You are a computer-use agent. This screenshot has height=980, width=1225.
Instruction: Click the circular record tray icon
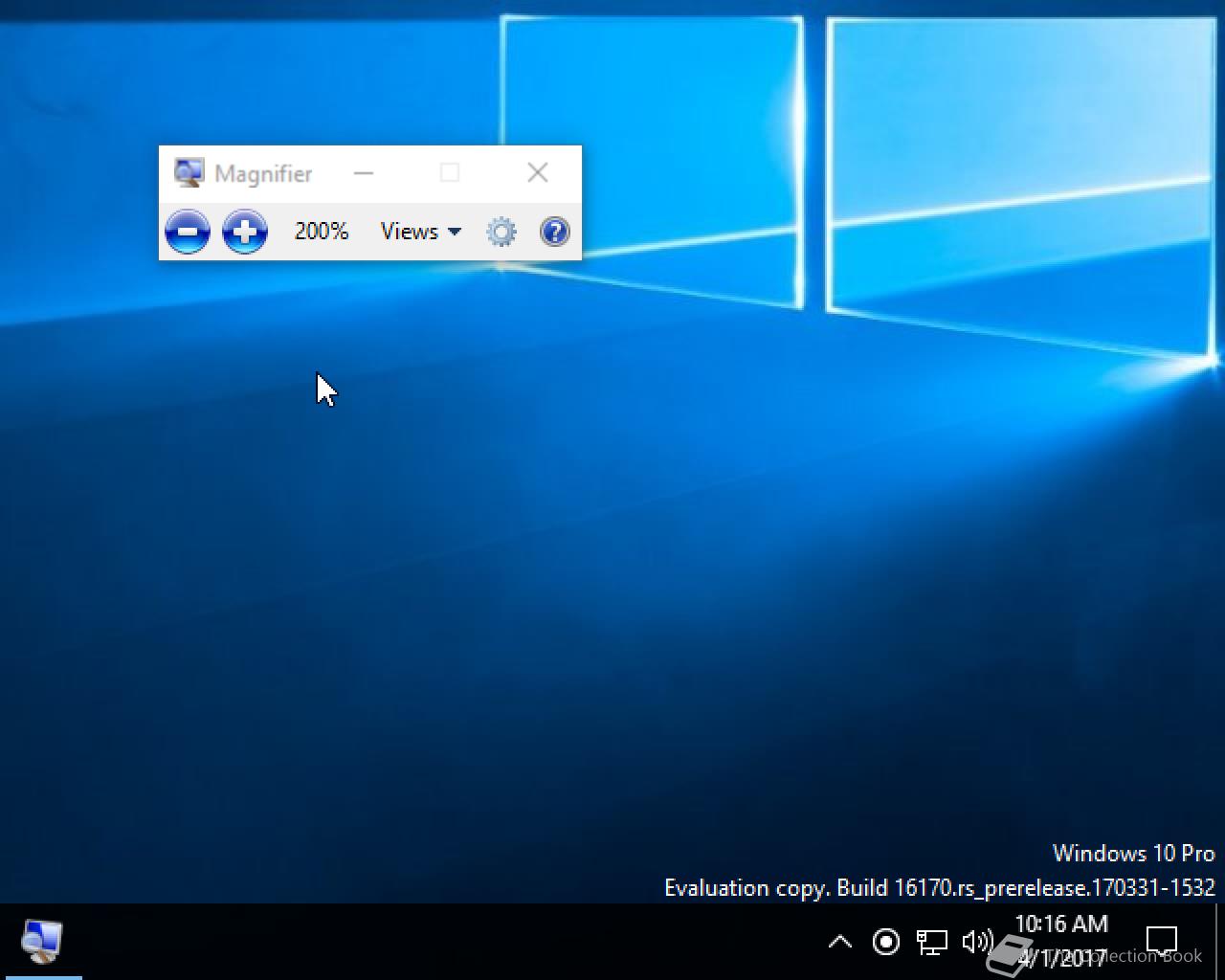[x=886, y=942]
